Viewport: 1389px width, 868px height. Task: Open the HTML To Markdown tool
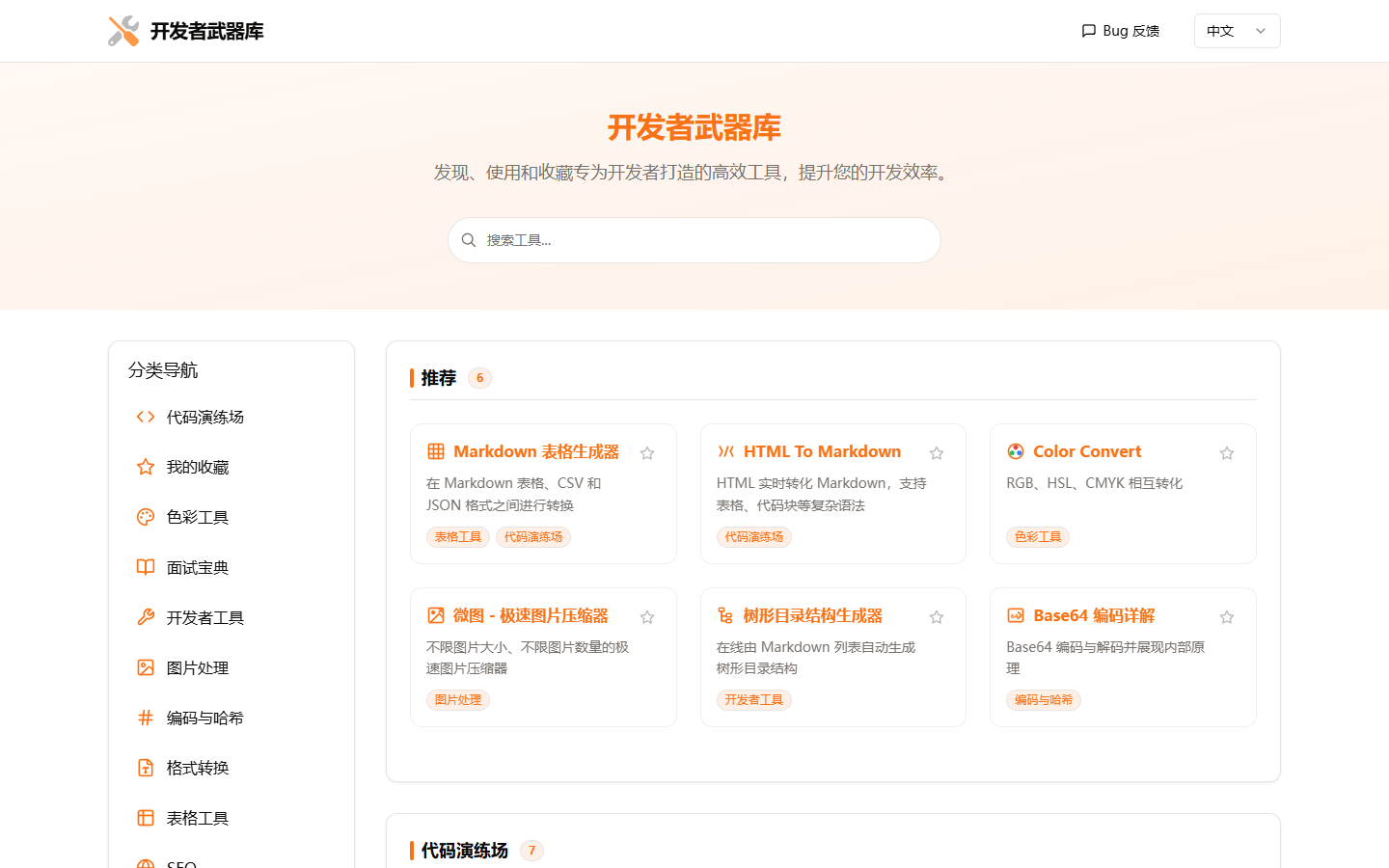pyautogui.click(x=822, y=451)
